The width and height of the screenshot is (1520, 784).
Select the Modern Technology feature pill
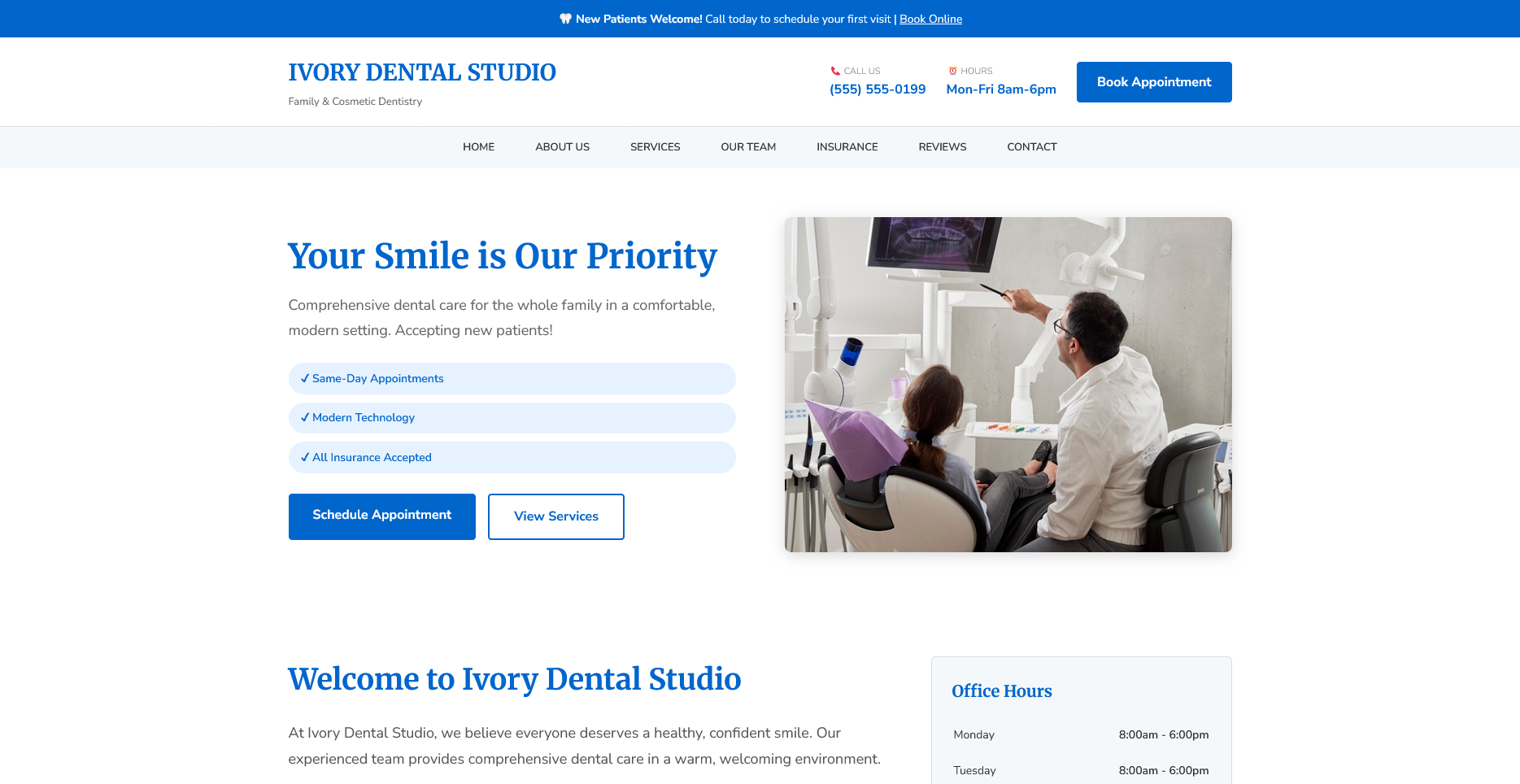[512, 417]
